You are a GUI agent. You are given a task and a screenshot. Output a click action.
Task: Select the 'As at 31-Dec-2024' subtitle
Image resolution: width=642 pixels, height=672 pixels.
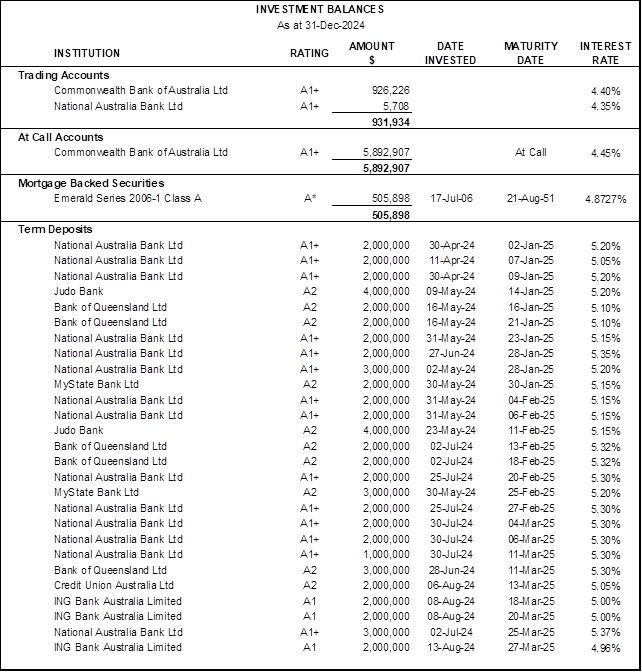coord(321,25)
